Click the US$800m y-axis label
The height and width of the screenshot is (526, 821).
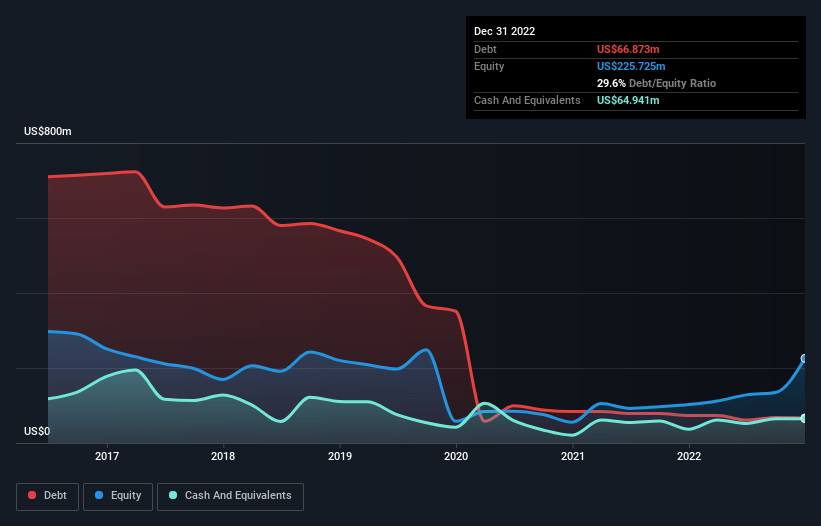point(48,131)
